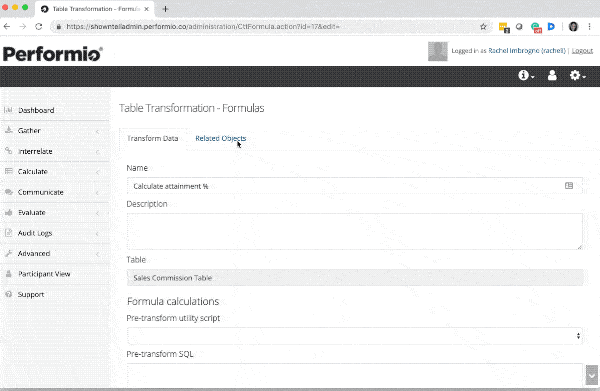Click the browser address bar
Image resolution: width=600 pixels, height=391 pixels.
[x=268, y=26]
